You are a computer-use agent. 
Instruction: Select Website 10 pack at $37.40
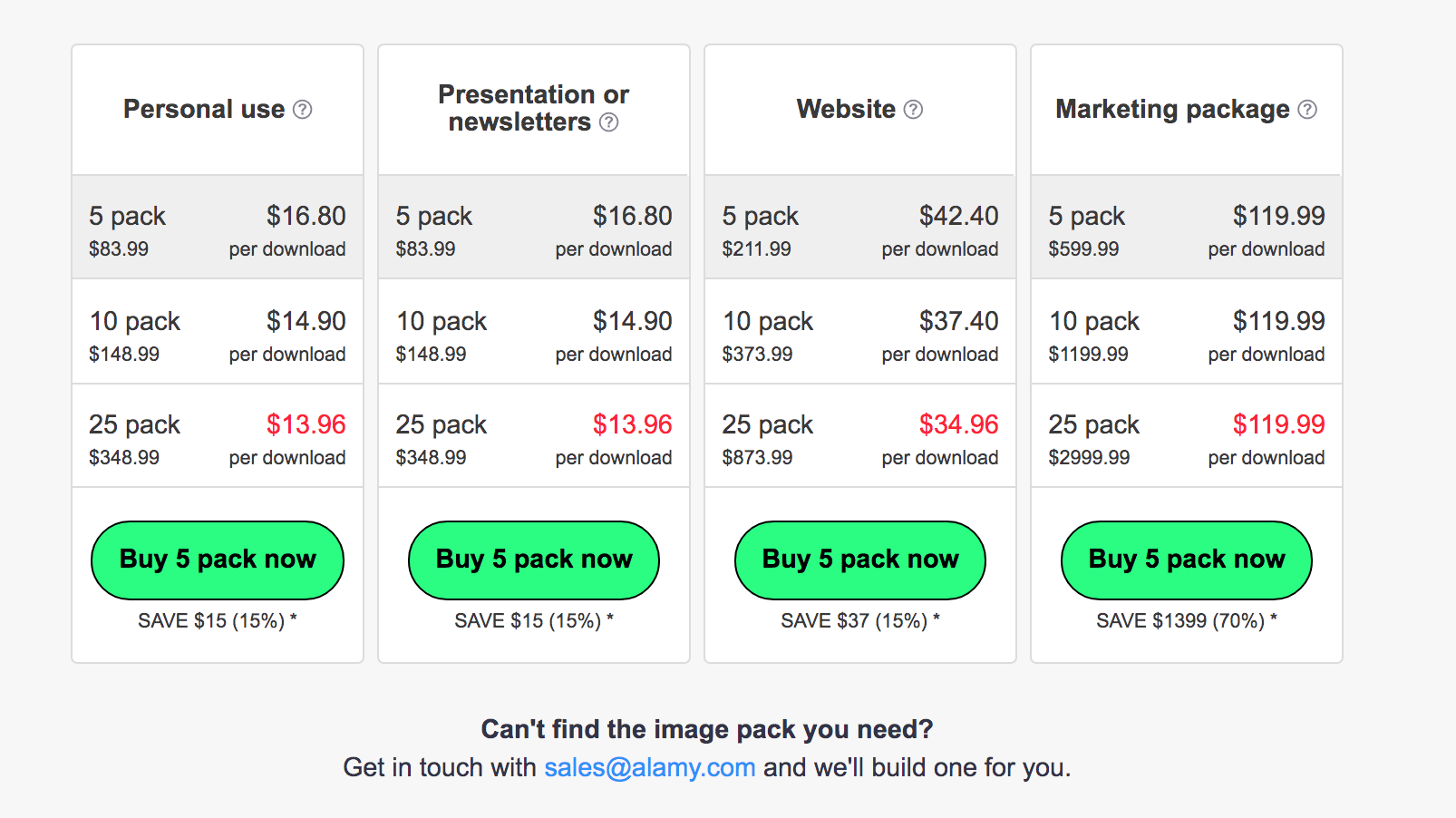coord(860,332)
